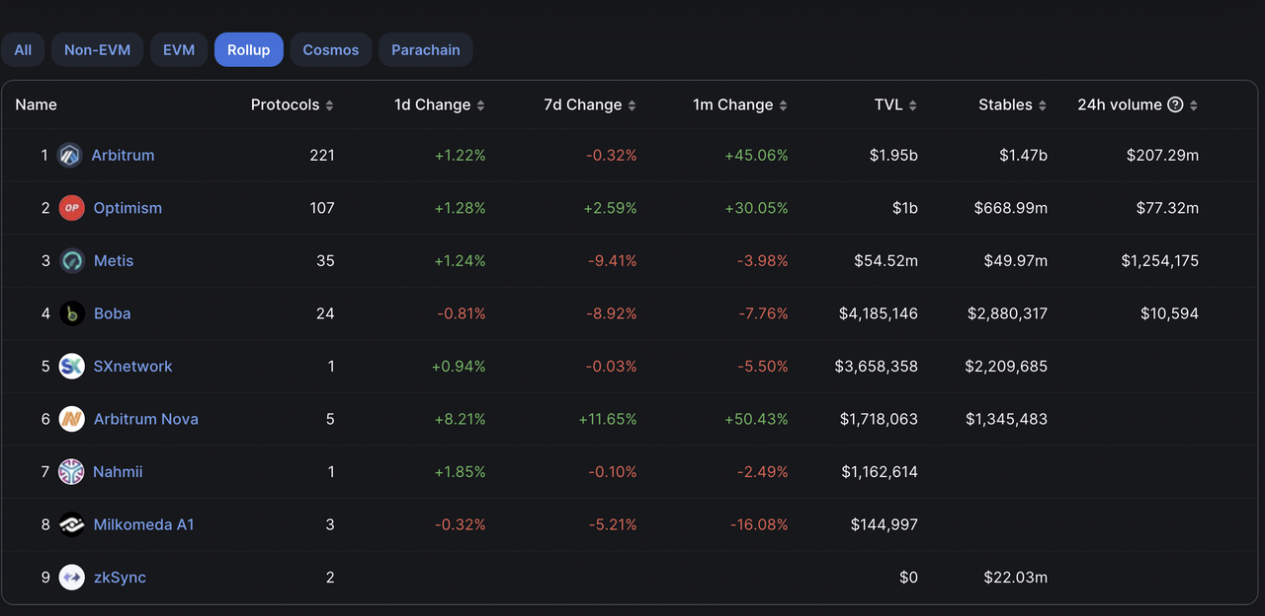This screenshot has height=616, width=1265.
Task: Click Optimism stables value $668.99m
Action: click(1011, 208)
